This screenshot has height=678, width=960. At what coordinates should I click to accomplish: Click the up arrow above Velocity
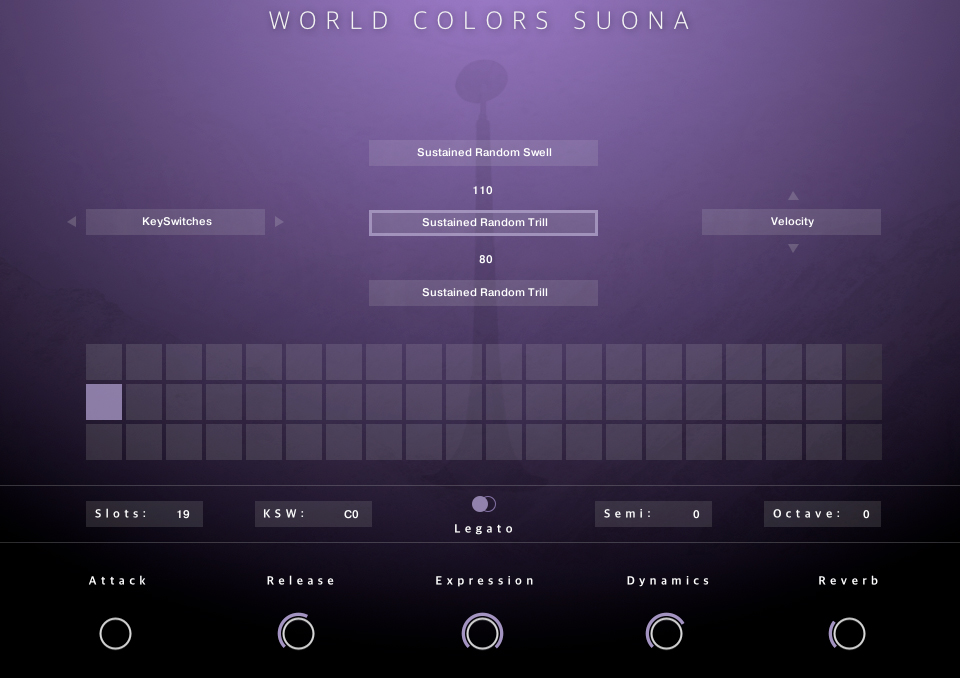pos(793,196)
